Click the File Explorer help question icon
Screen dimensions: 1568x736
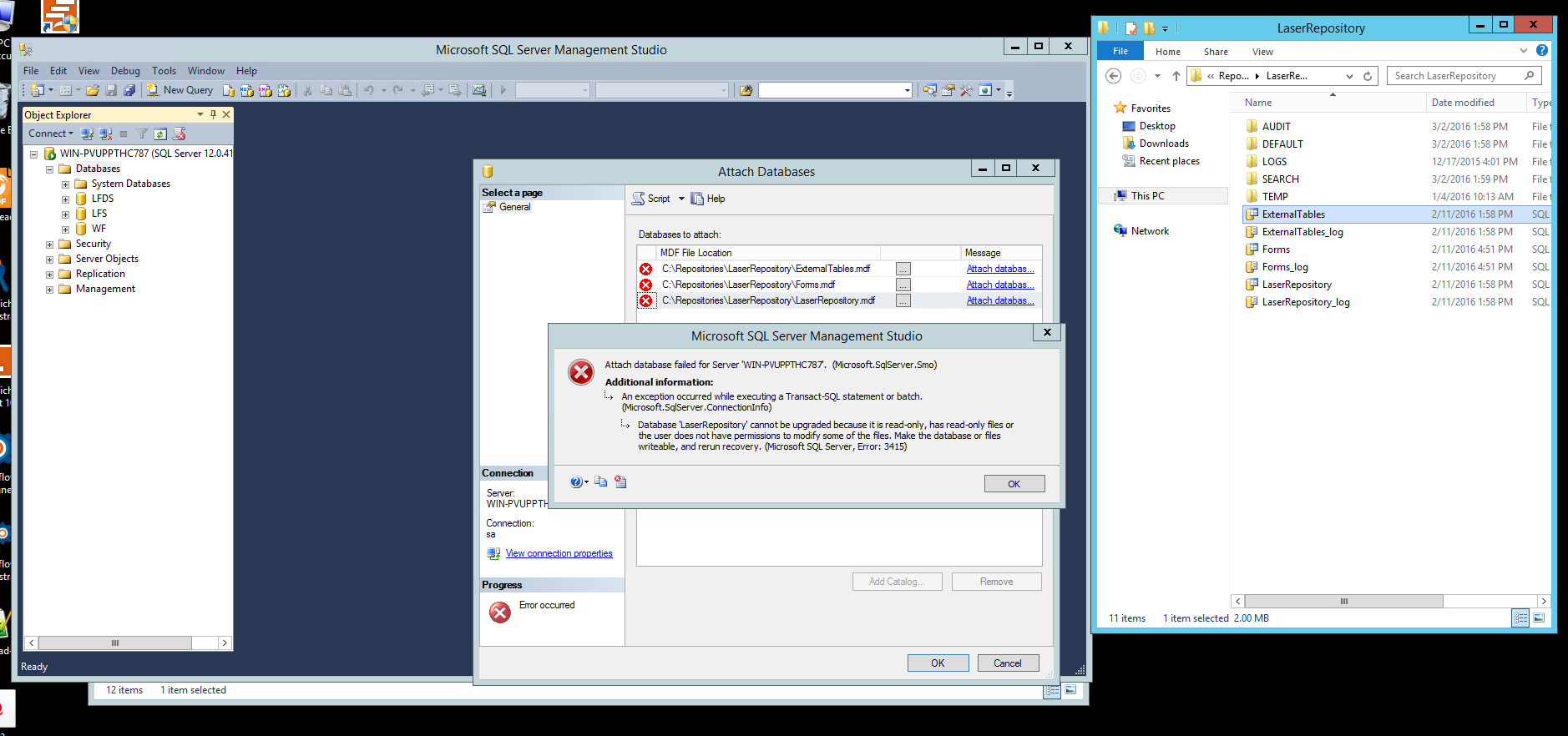pyautogui.click(x=1542, y=50)
